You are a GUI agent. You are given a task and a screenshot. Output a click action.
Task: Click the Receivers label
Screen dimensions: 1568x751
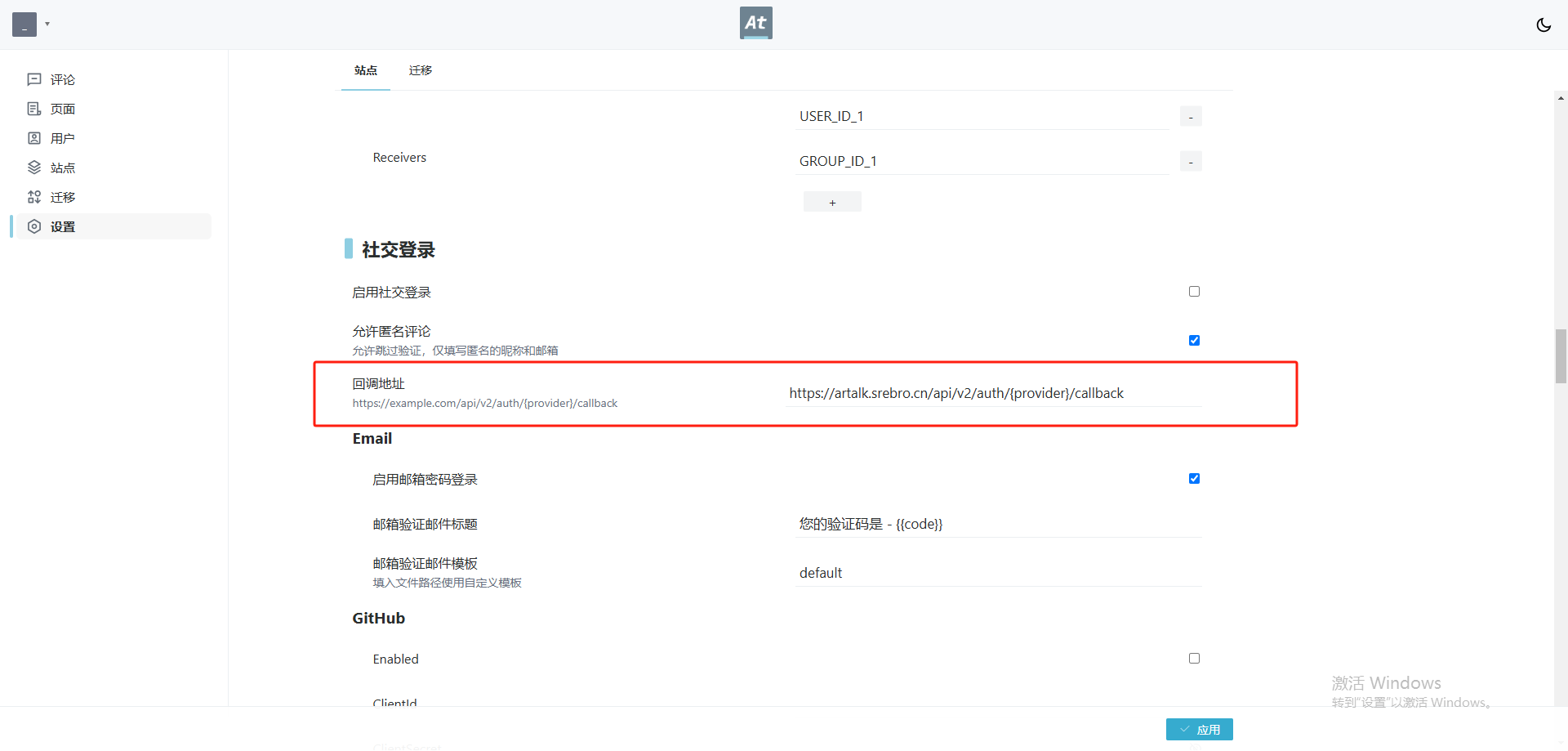(399, 158)
